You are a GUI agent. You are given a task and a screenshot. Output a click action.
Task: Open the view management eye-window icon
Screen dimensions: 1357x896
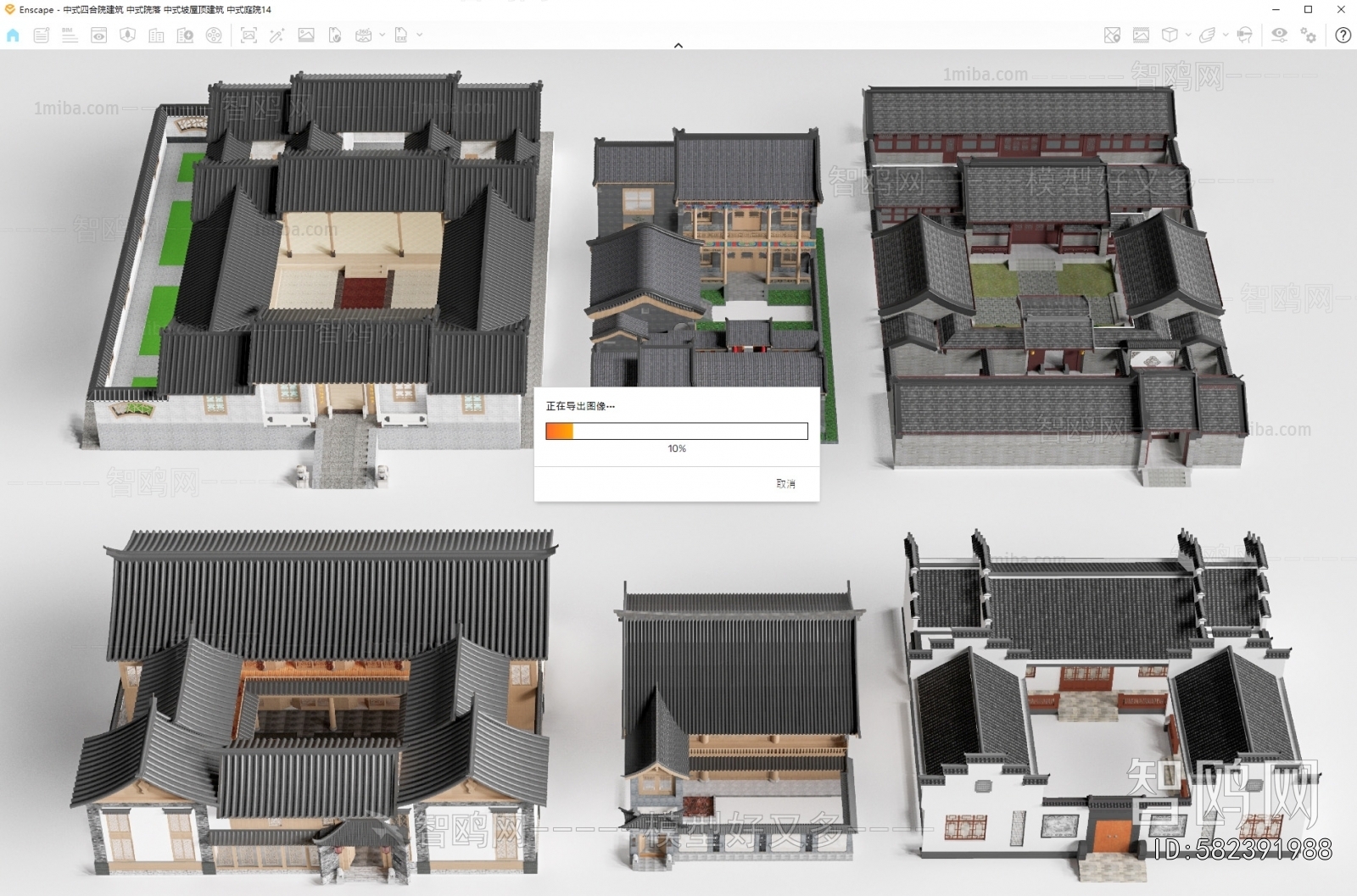99,36
